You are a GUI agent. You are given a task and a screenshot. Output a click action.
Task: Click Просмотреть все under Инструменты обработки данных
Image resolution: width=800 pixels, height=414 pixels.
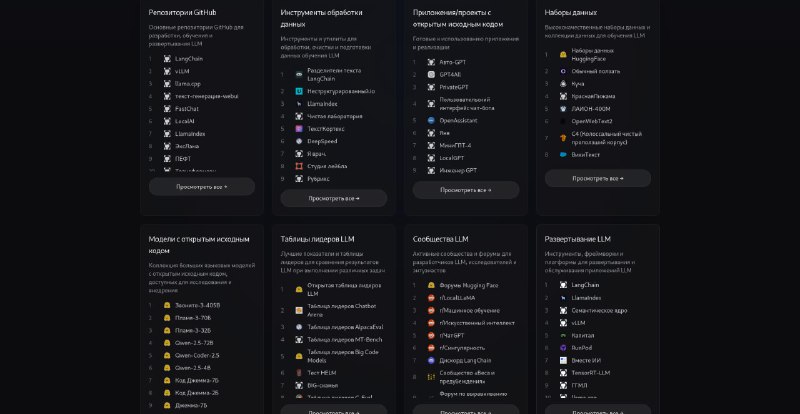point(334,198)
